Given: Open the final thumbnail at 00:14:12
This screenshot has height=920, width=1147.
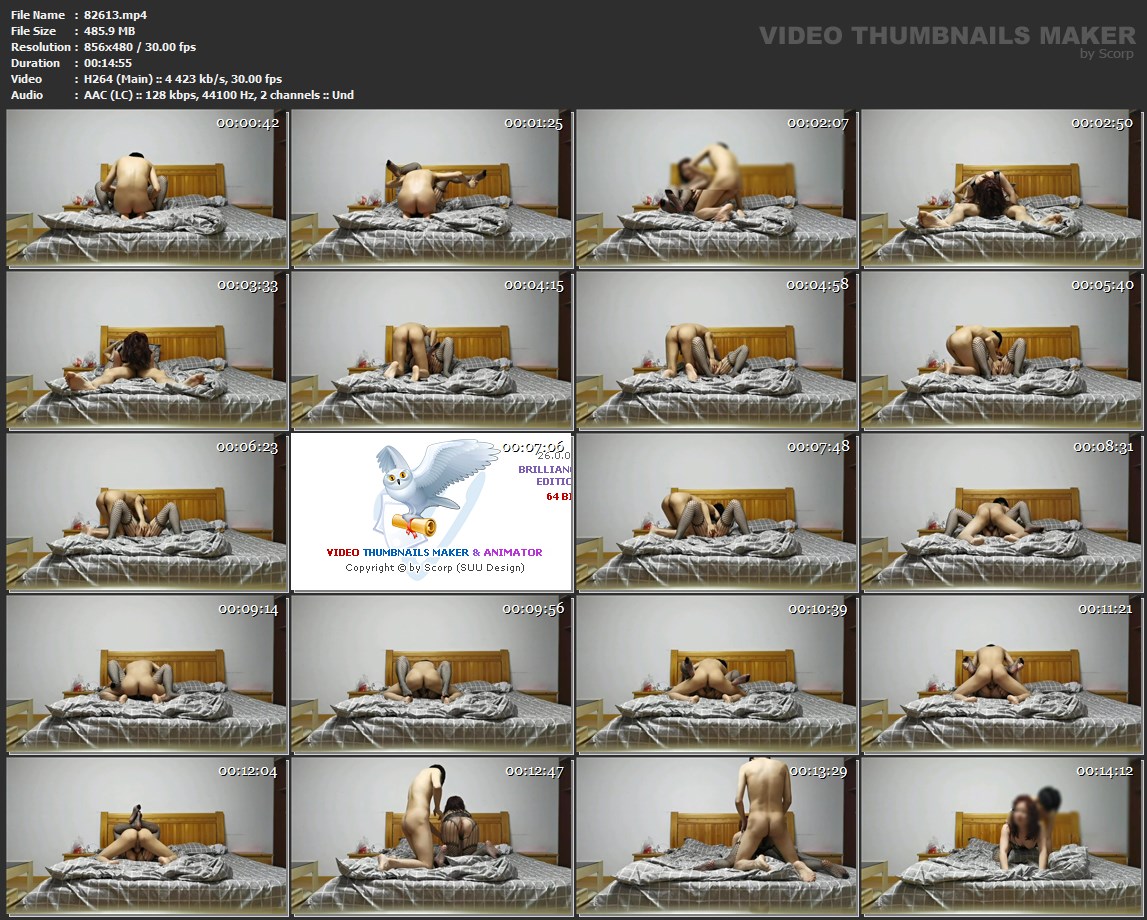Looking at the screenshot, I should (x=1001, y=836).
